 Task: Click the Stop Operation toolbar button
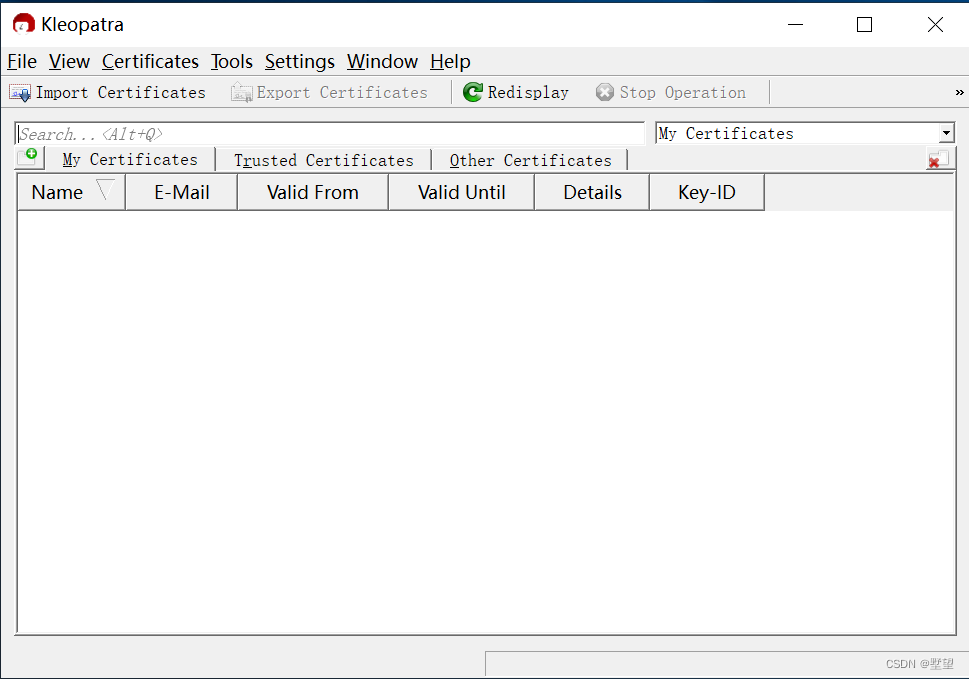click(x=671, y=93)
